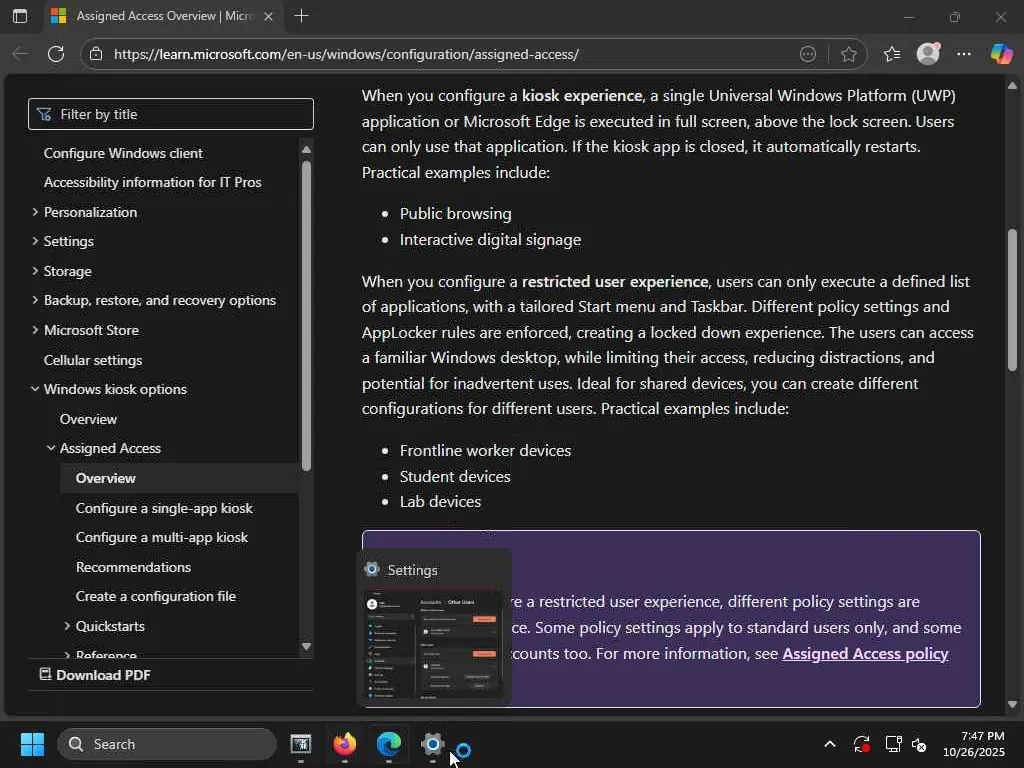Open Settings gear on the taskbar
This screenshot has width=1024, height=768.
(432, 744)
